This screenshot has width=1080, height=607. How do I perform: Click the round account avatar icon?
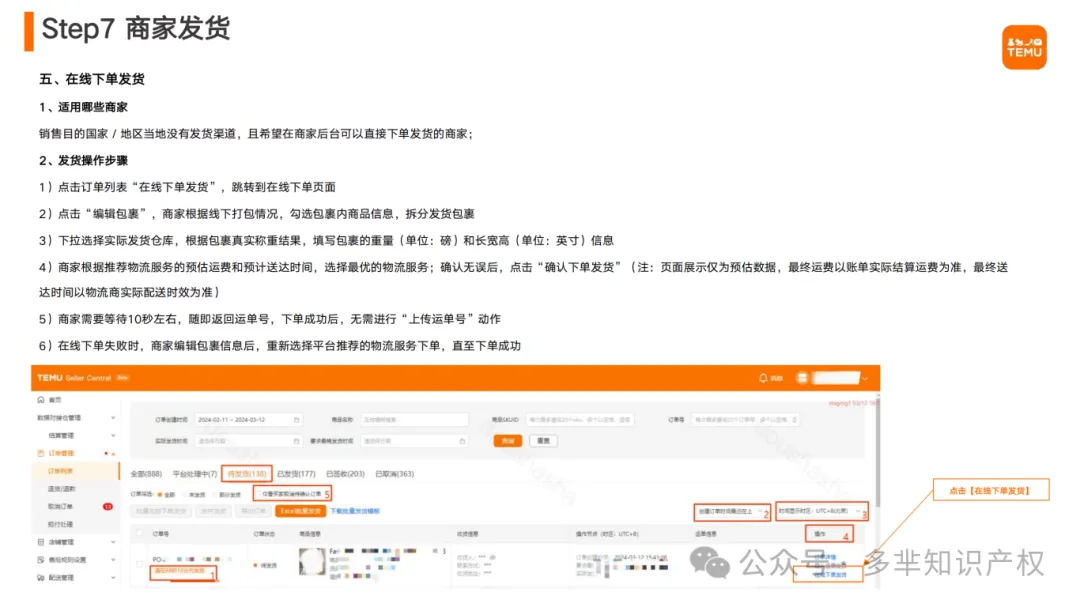[802, 378]
